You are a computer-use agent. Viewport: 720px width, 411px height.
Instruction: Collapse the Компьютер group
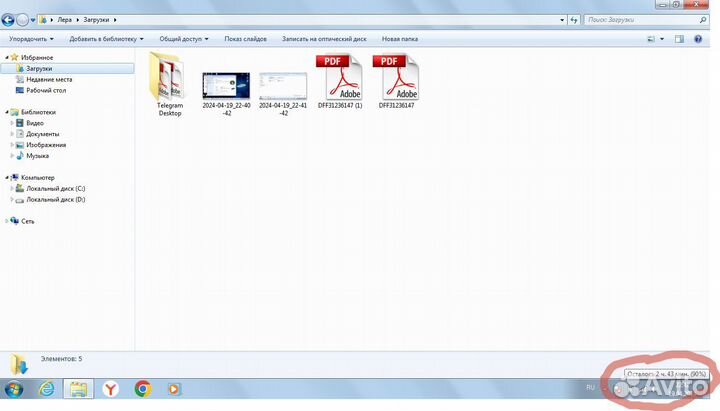pyautogui.click(x=6, y=178)
